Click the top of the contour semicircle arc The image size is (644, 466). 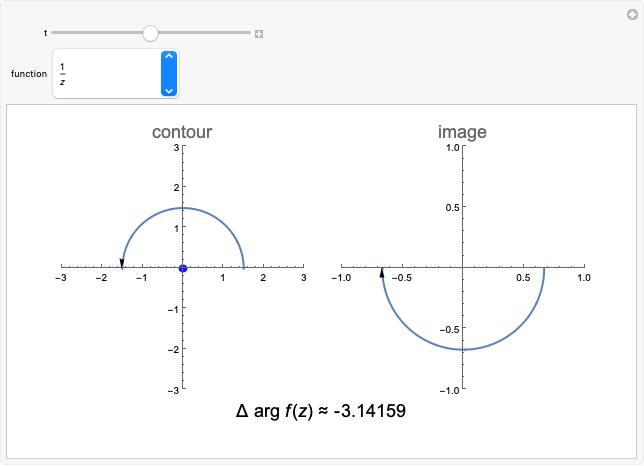point(183,208)
